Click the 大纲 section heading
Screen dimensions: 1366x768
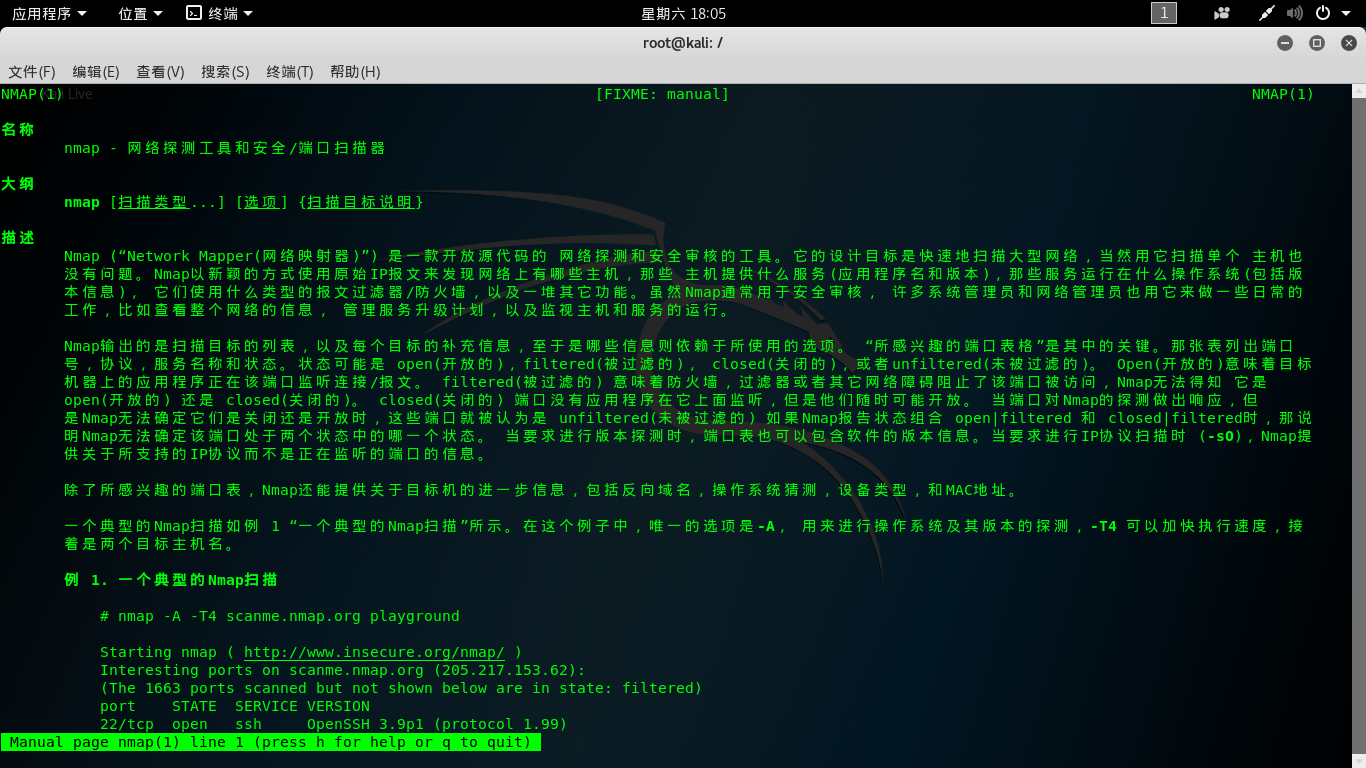pos(18,184)
